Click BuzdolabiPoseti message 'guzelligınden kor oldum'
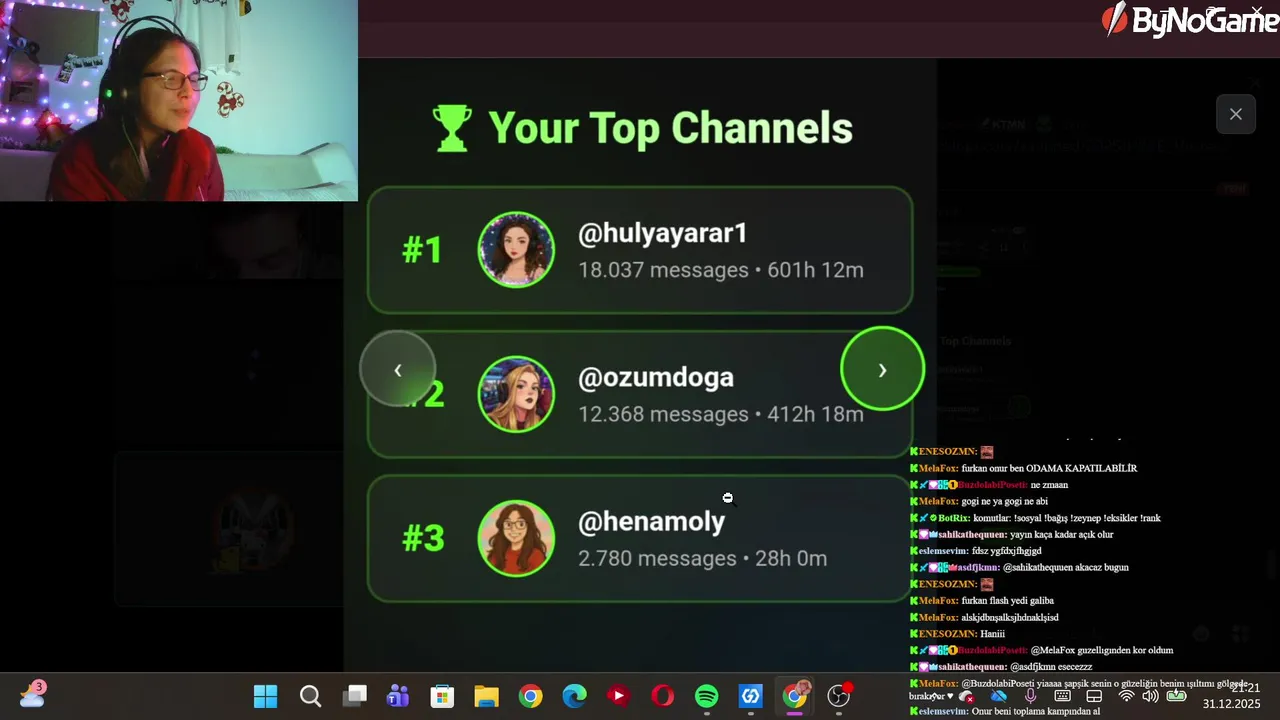 click(1041, 650)
